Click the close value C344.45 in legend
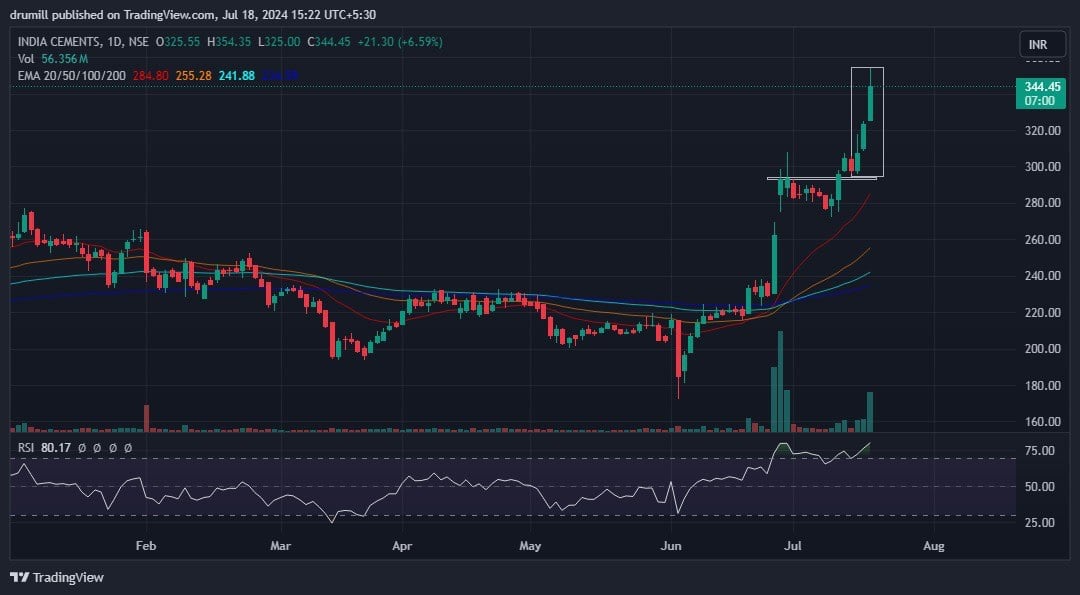Screen dimensions: 1080x595 click(x=329, y=42)
